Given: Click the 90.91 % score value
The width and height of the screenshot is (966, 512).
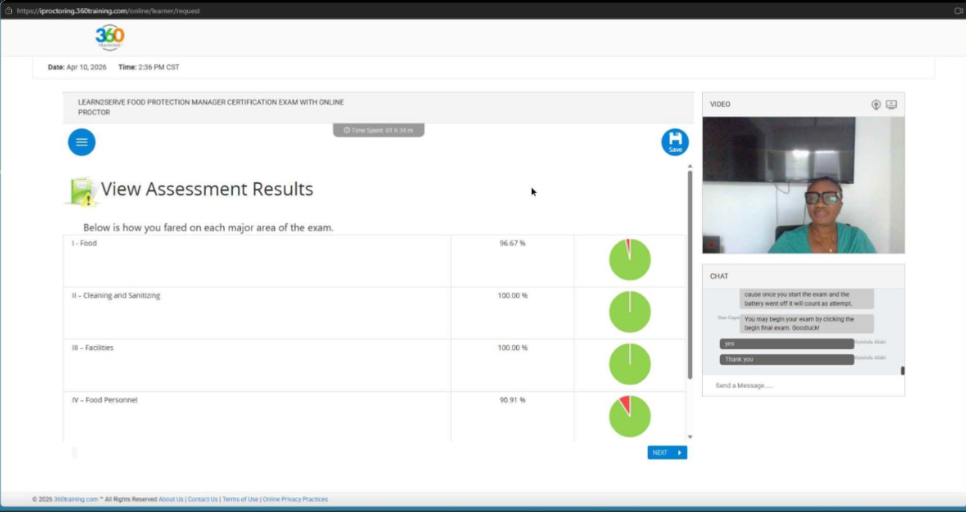Looking at the screenshot, I should 513,400.
